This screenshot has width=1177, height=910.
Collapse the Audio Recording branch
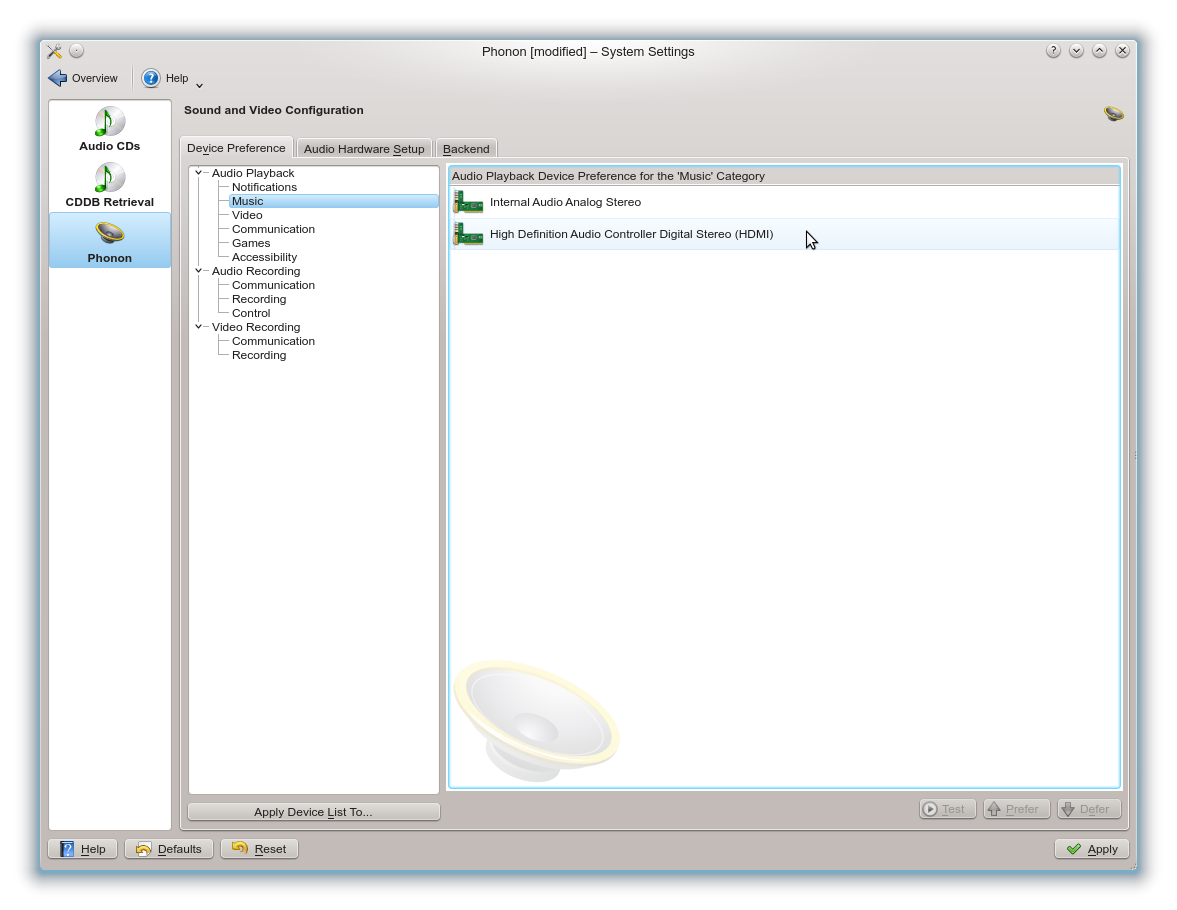[x=199, y=270]
